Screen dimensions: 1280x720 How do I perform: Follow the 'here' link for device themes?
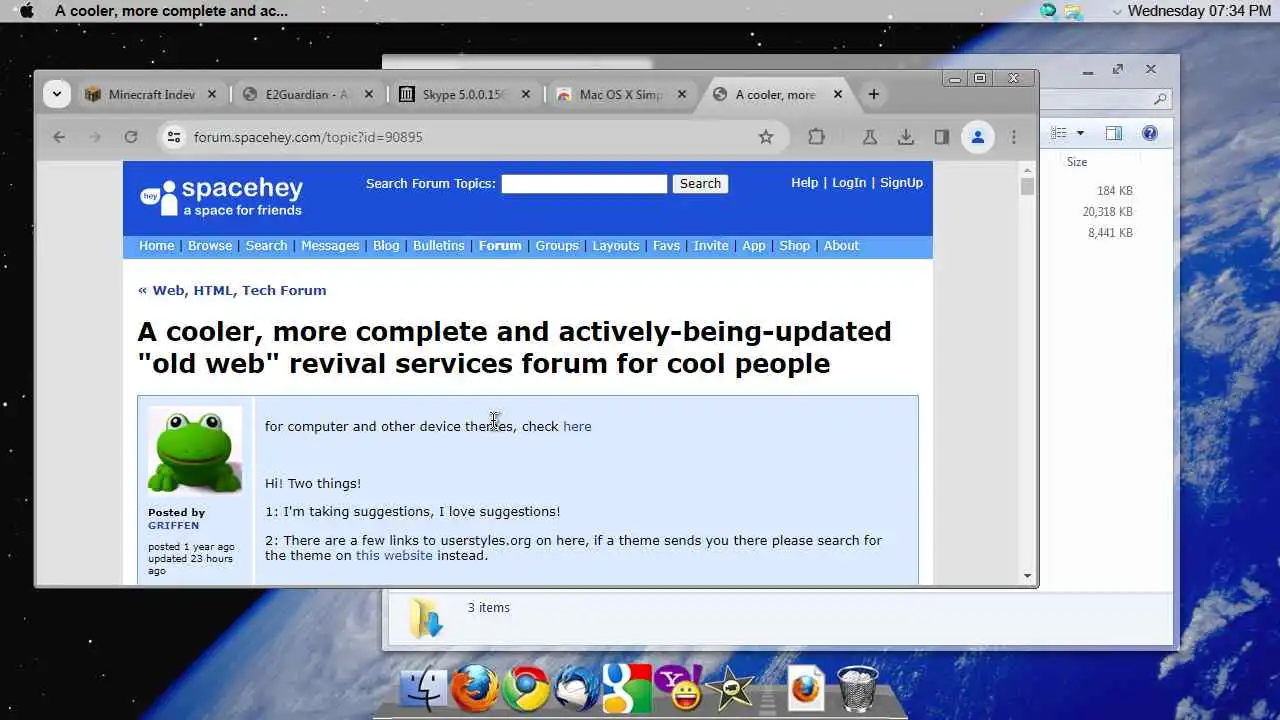point(577,426)
